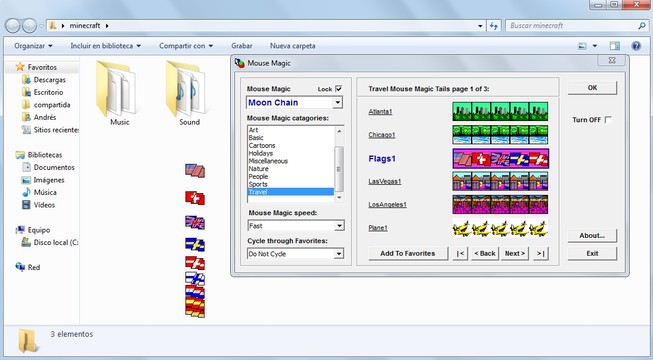Click the Flags1 preview thumbnail
The height and width of the screenshot is (360, 653).
click(x=501, y=159)
